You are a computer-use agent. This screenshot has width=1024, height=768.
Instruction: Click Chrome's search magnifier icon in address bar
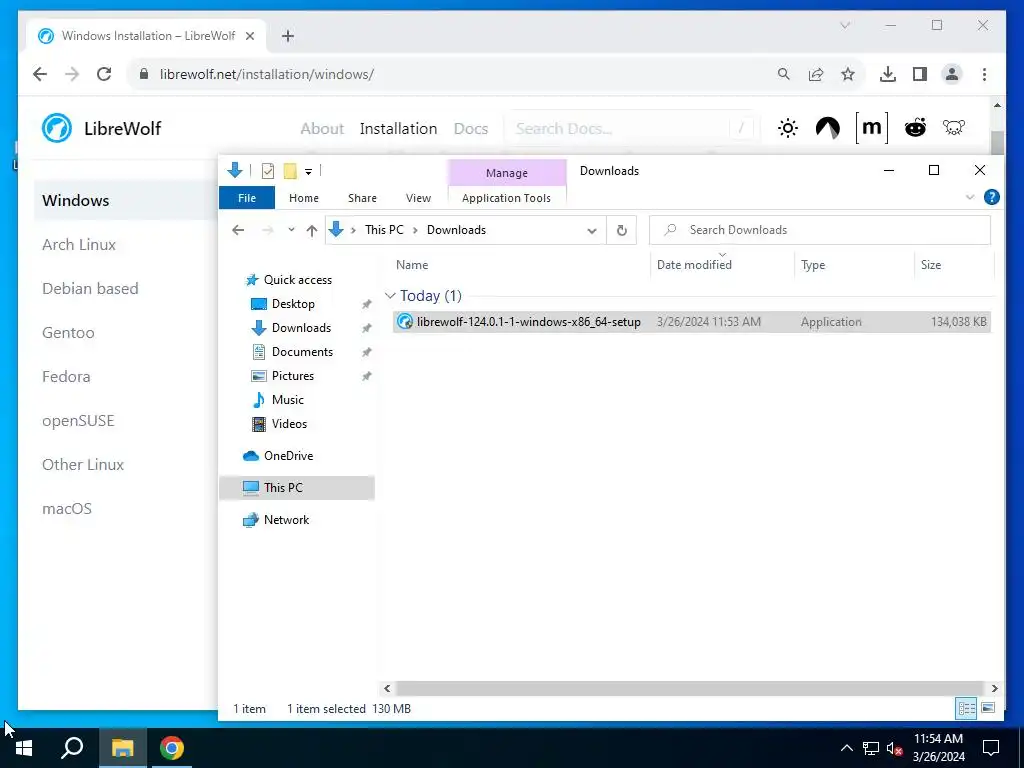tap(784, 74)
